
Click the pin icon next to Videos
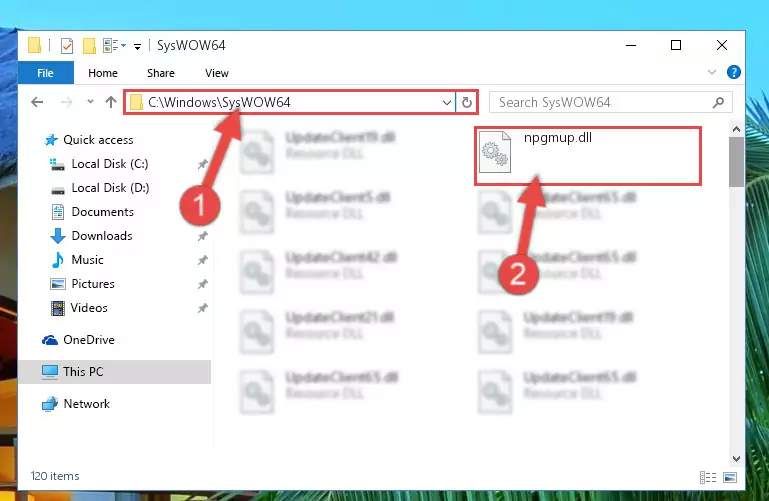[x=202, y=308]
